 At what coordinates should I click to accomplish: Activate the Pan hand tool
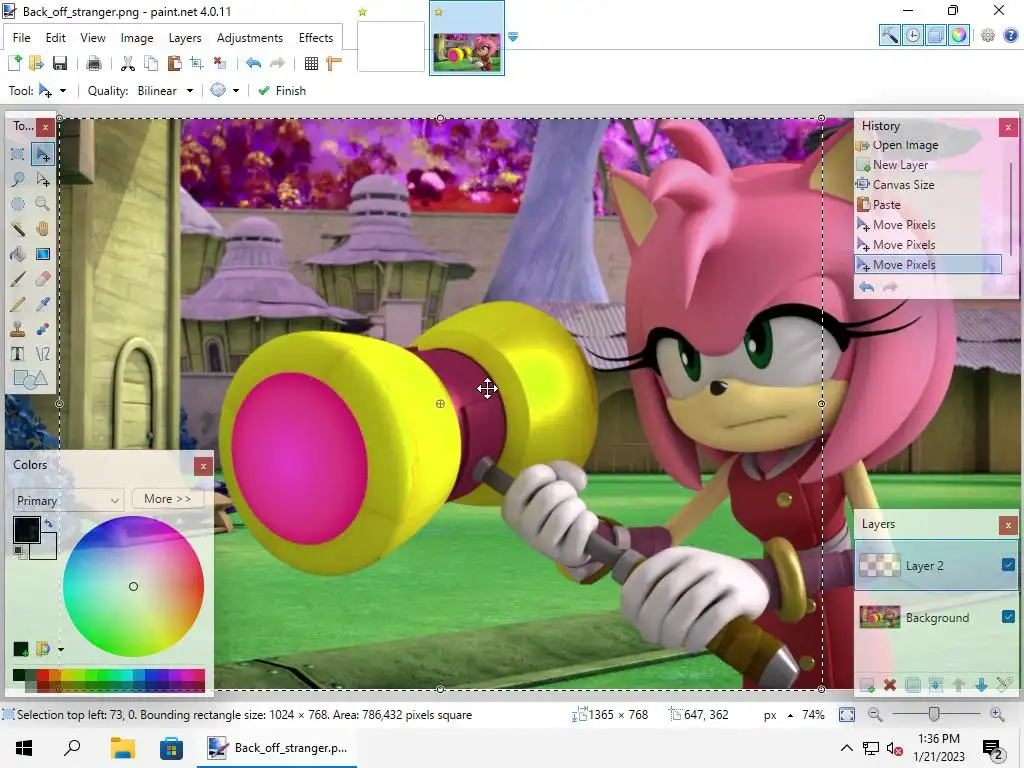point(42,229)
